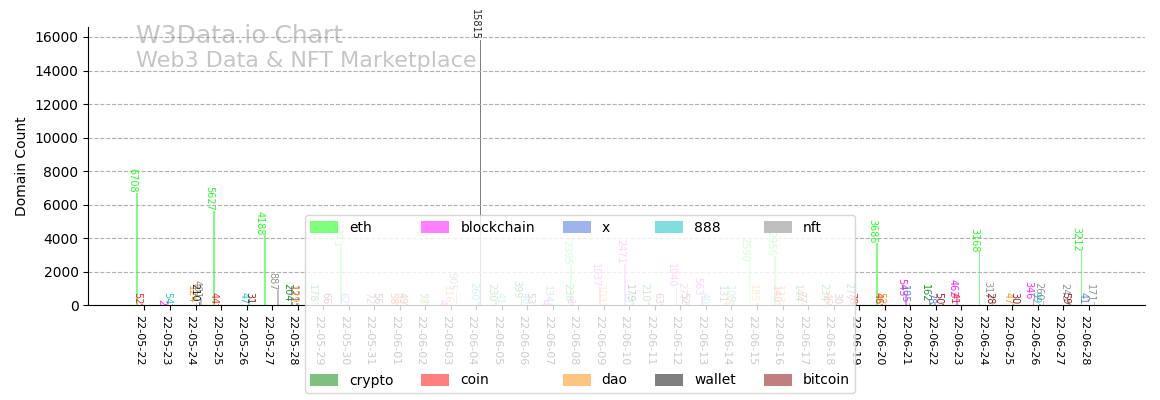Click the 6708 eth bar label
The height and width of the screenshot is (400, 1160).
(133, 180)
